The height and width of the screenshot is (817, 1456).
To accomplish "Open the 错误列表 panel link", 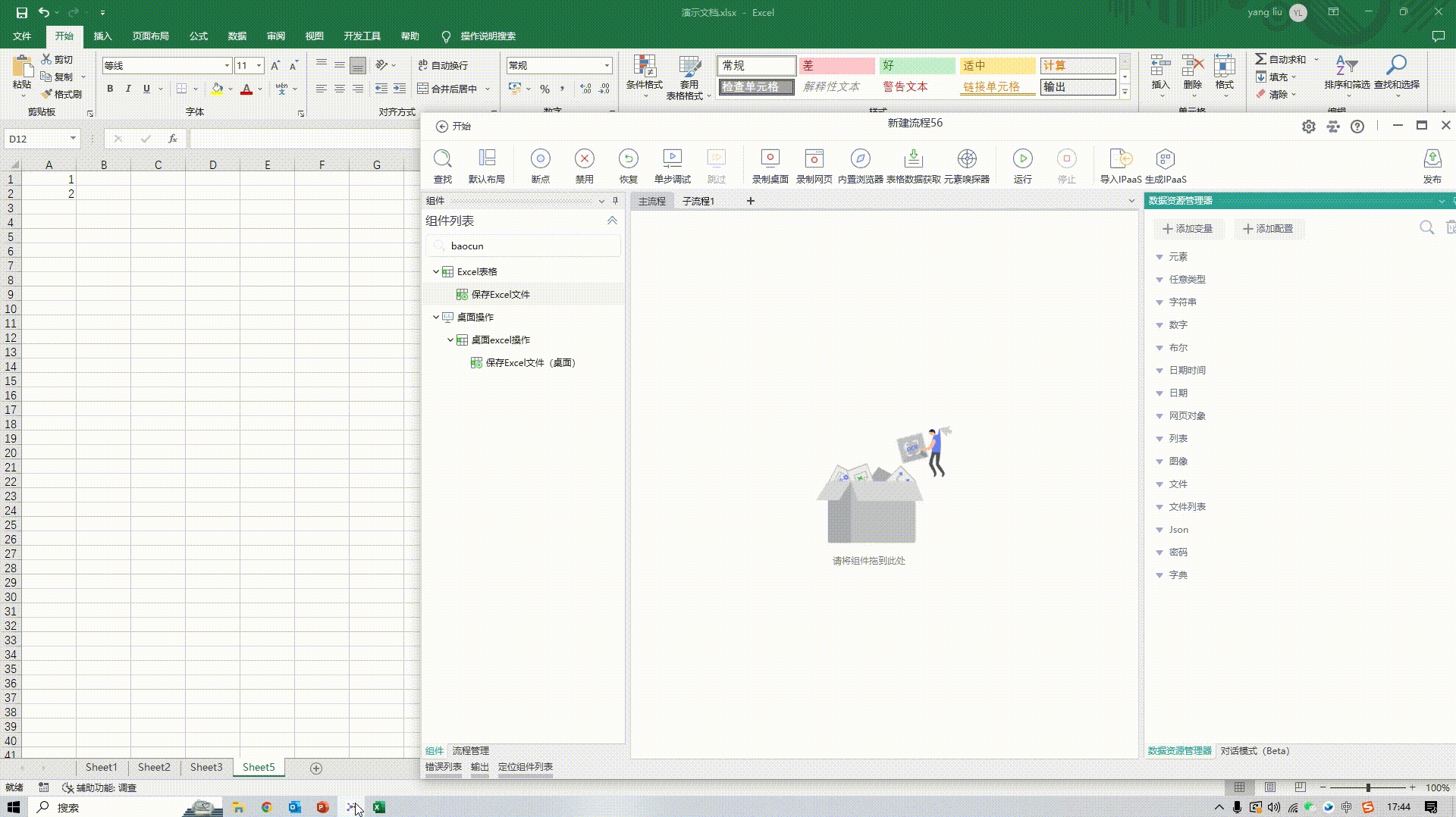I will [x=444, y=767].
